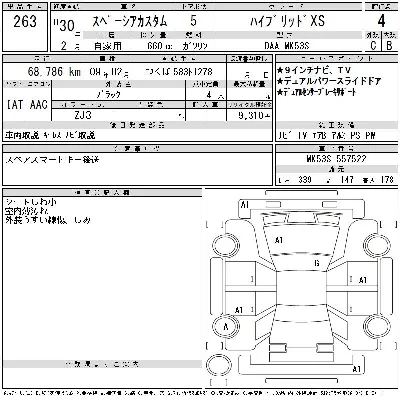This screenshot has width=400, height=400.
Task: Click the A1 mark on the front bumper corner
Action: point(245,205)
